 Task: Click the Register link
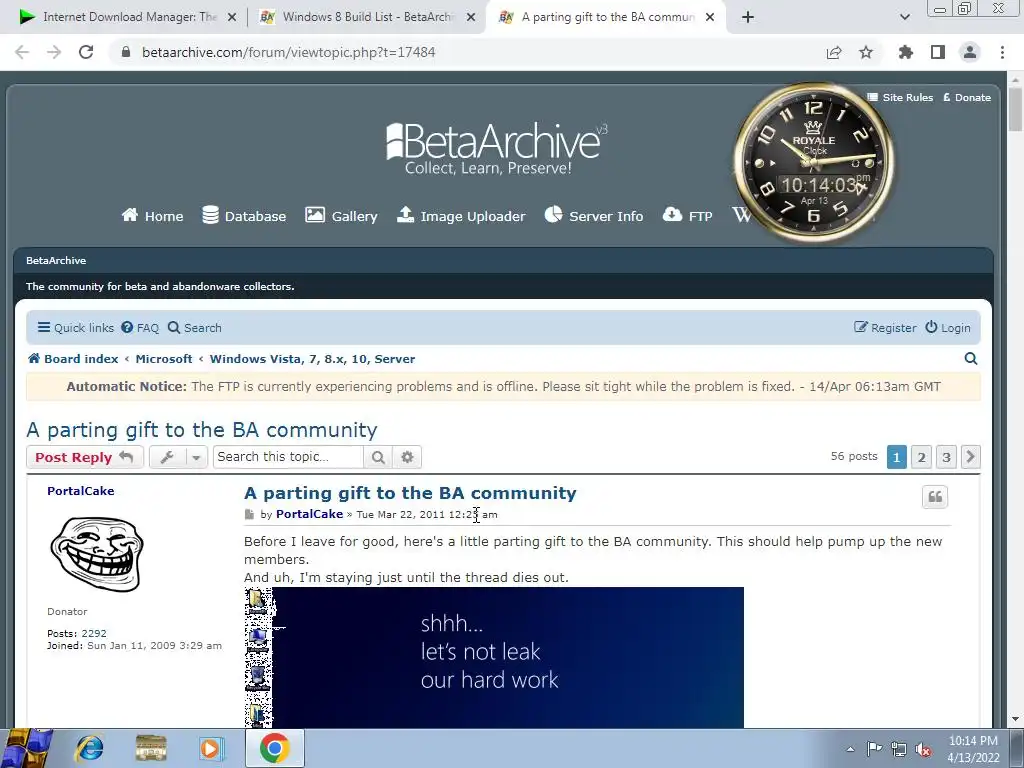coord(886,328)
